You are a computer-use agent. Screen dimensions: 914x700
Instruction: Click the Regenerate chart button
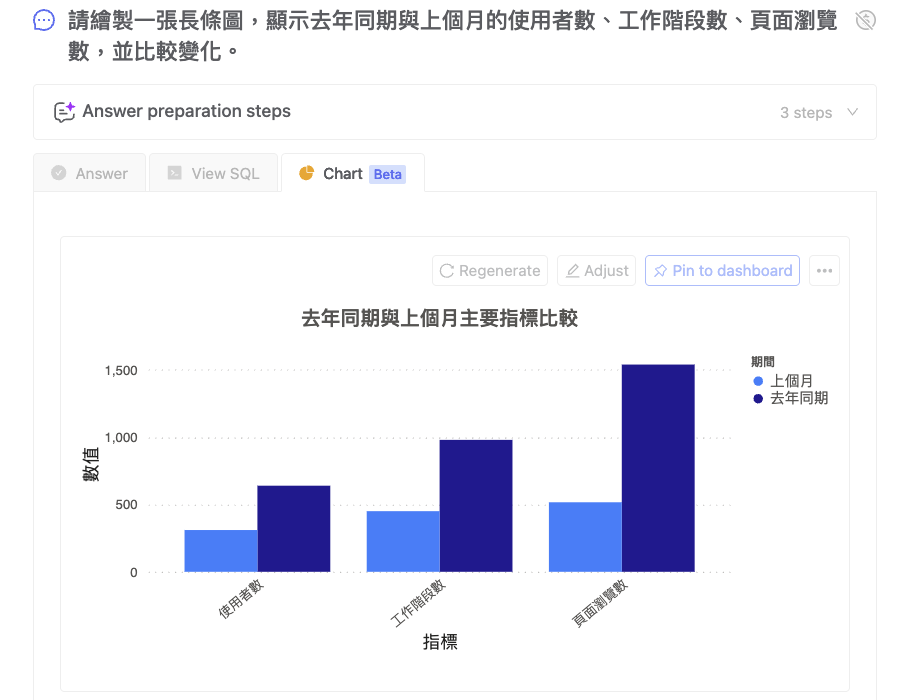click(490, 270)
